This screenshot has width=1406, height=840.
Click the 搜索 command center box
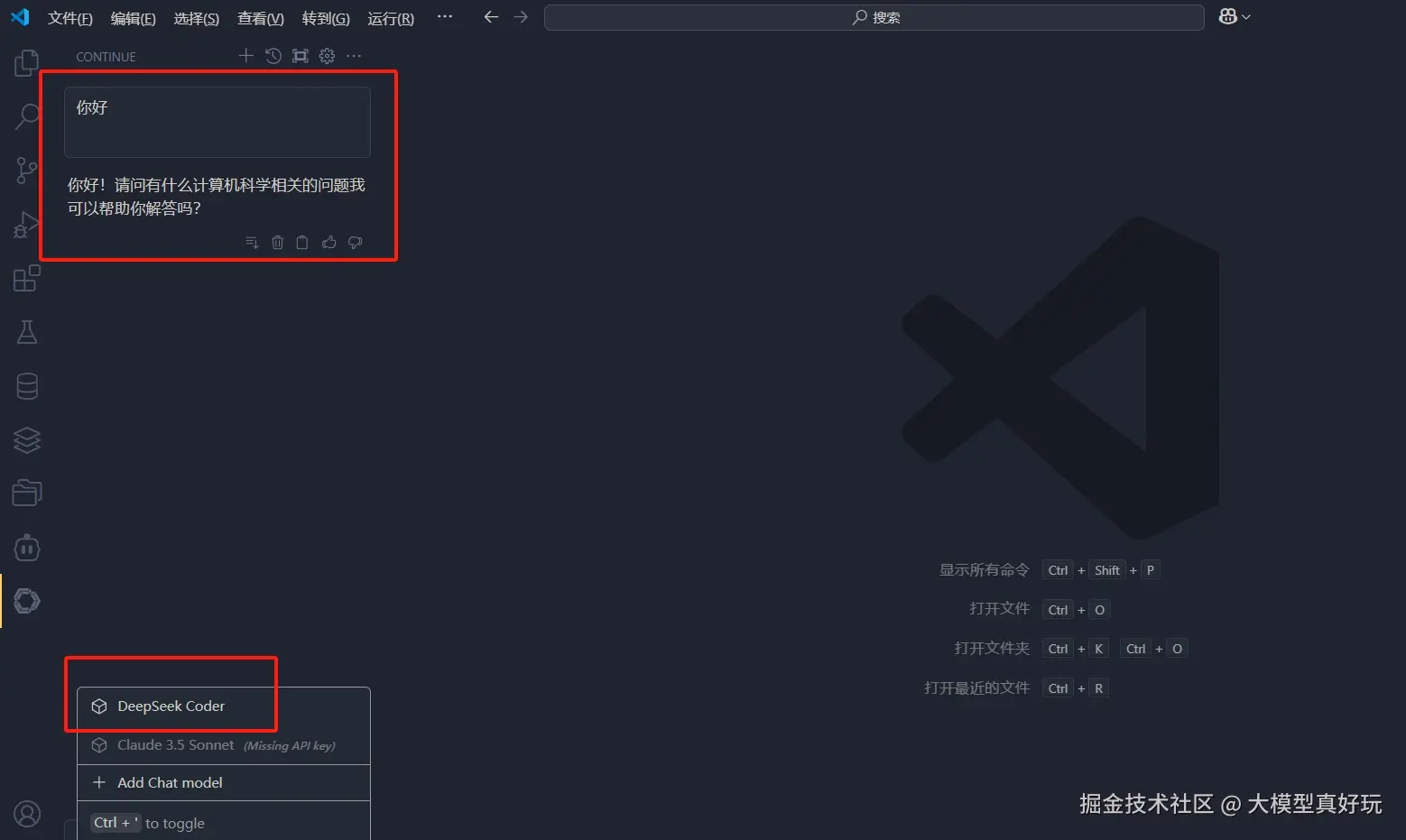tap(874, 17)
